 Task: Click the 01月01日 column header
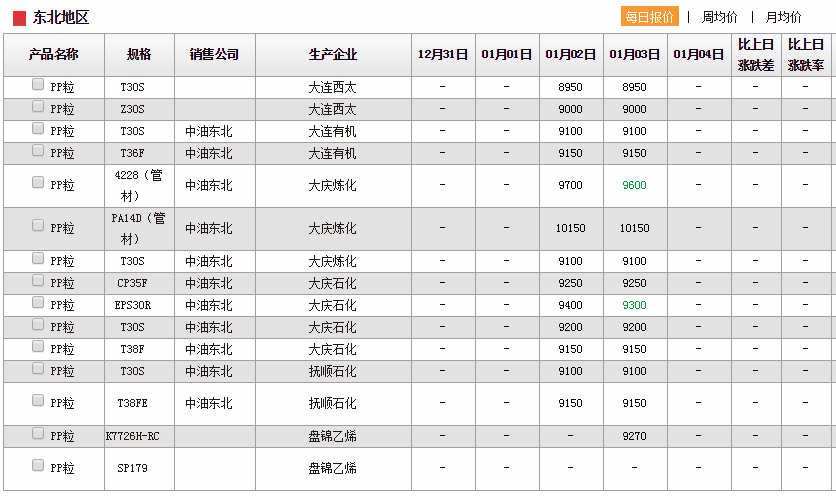(507, 54)
